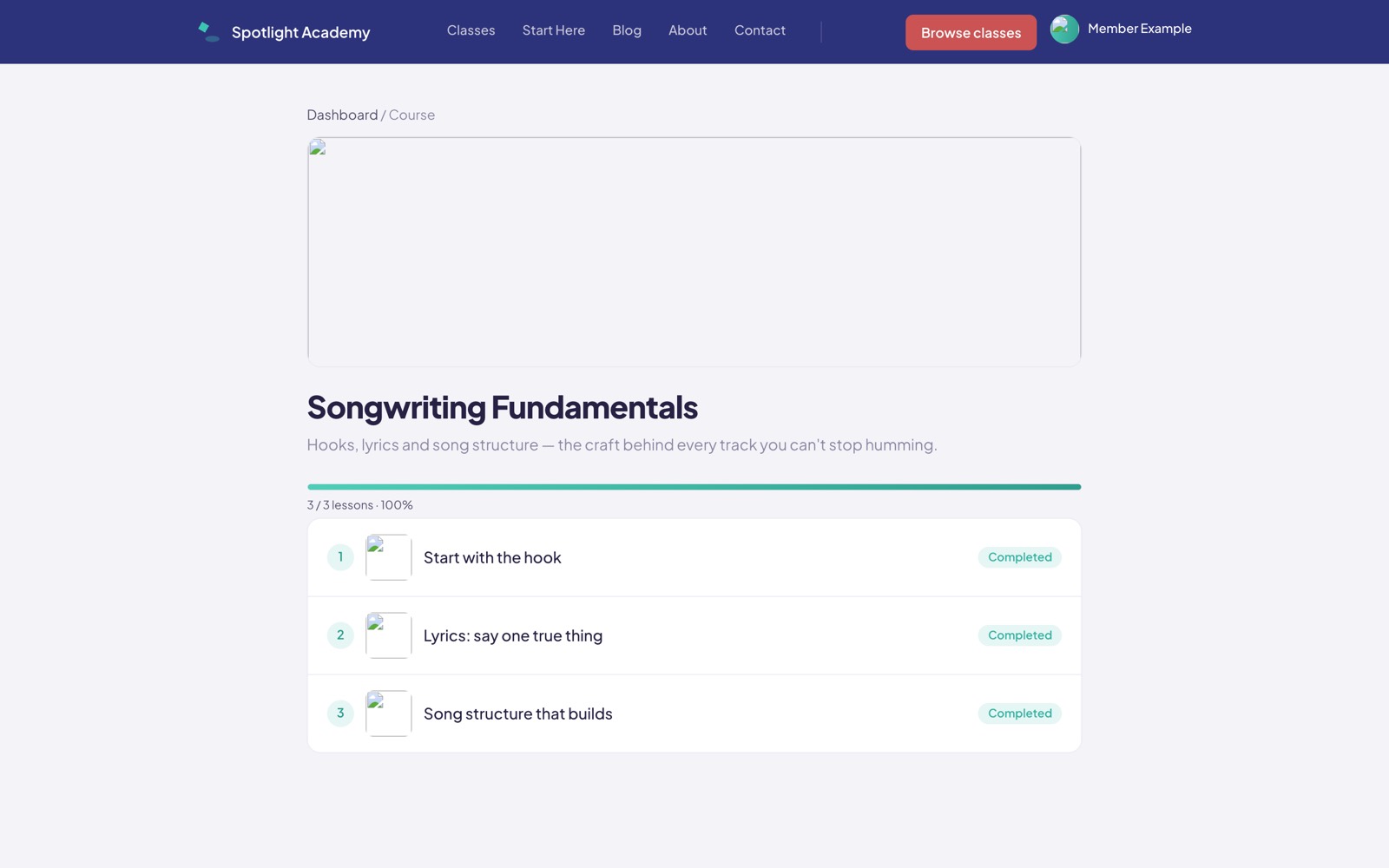This screenshot has height=868, width=1389.
Task: Click the Member Example name
Action: 1139,29
